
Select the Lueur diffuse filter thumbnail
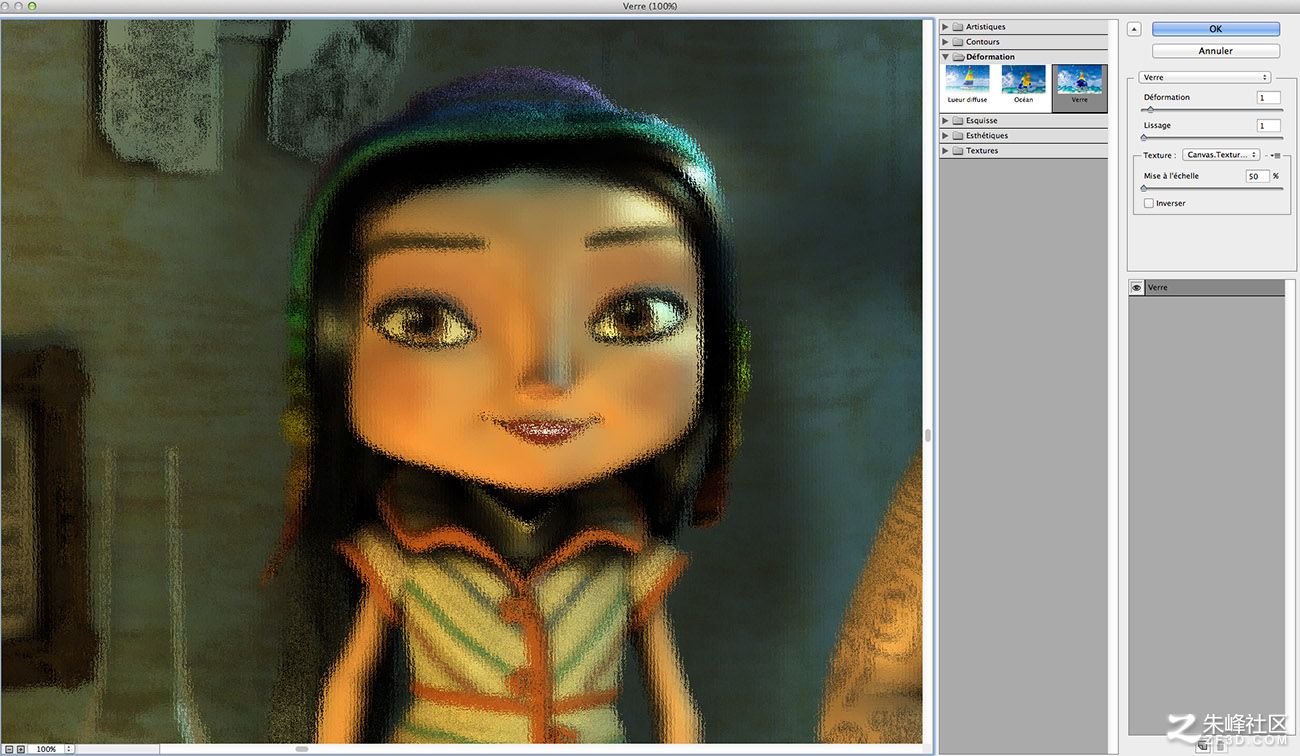click(x=967, y=85)
